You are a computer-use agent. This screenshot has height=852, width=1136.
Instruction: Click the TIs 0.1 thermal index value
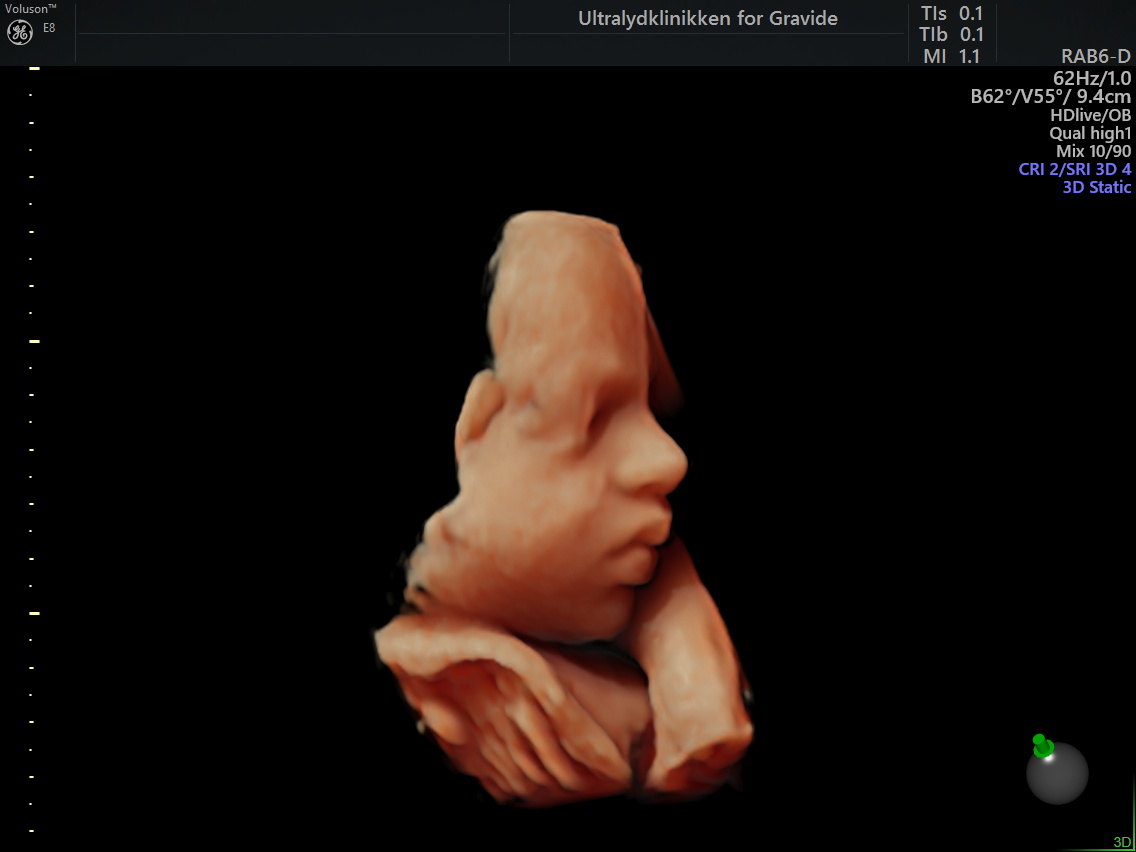point(951,14)
